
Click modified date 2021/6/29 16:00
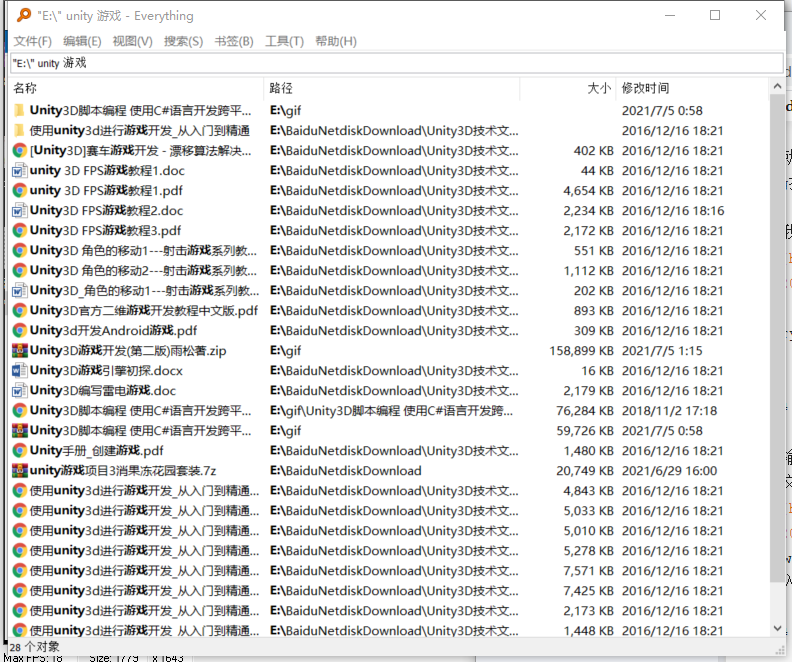[x=669, y=471]
